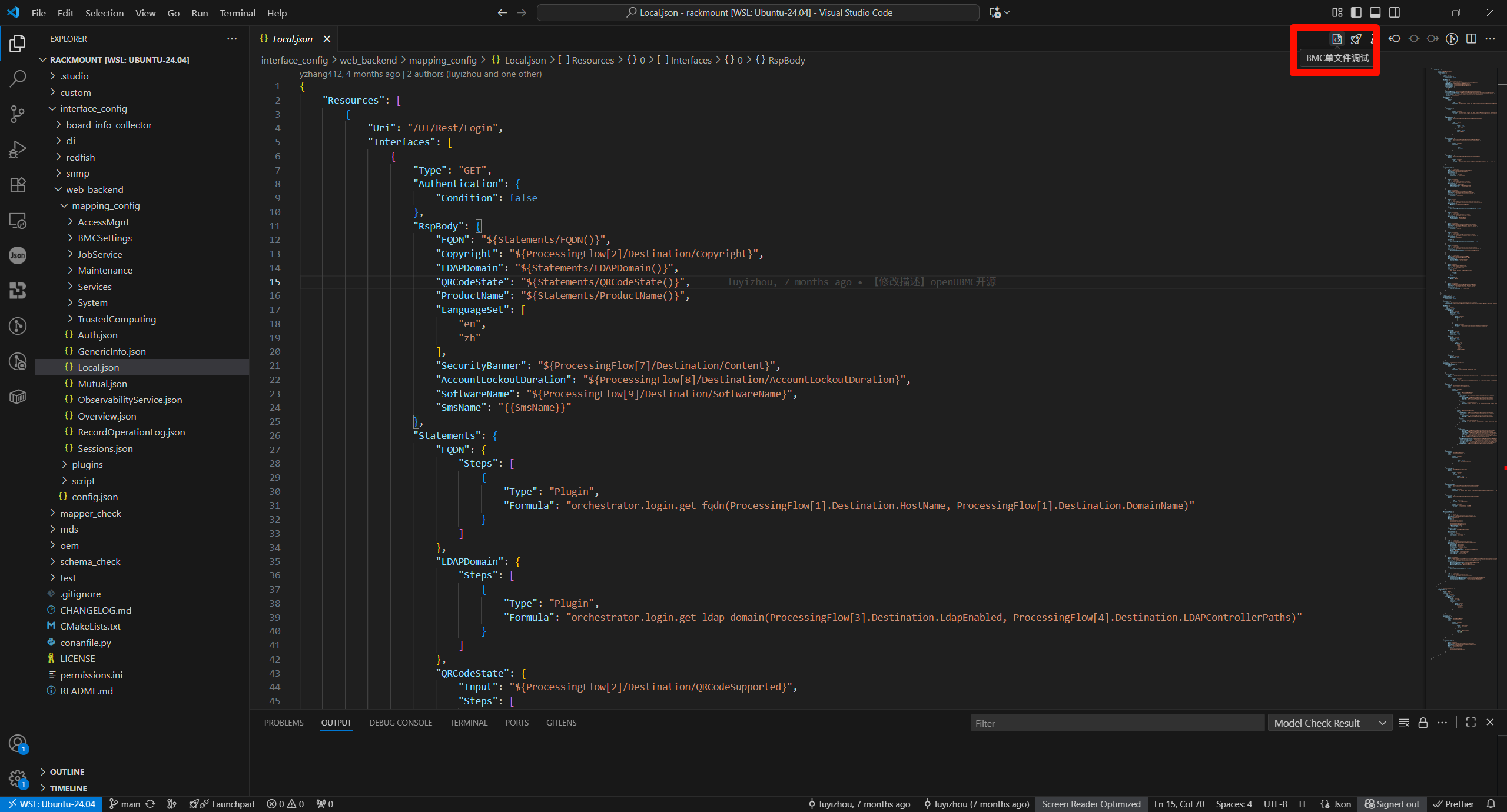This screenshot has width=1507, height=812.
Task: Click the Launchpad status bar button
Action: (223, 804)
